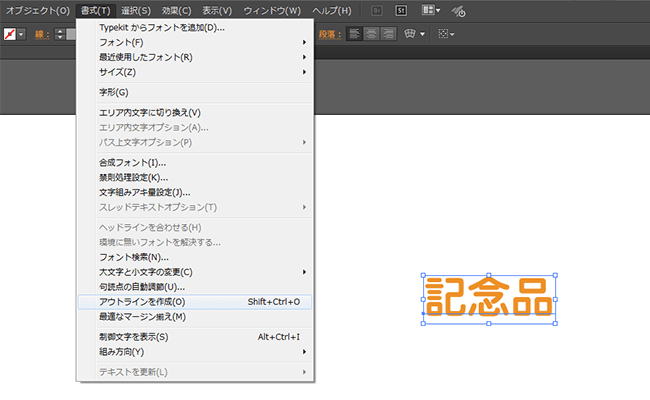This screenshot has height=400, width=650.
Task: Open the stroke color dropdown arrow
Action: pyautogui.click(x=21, y=34)
